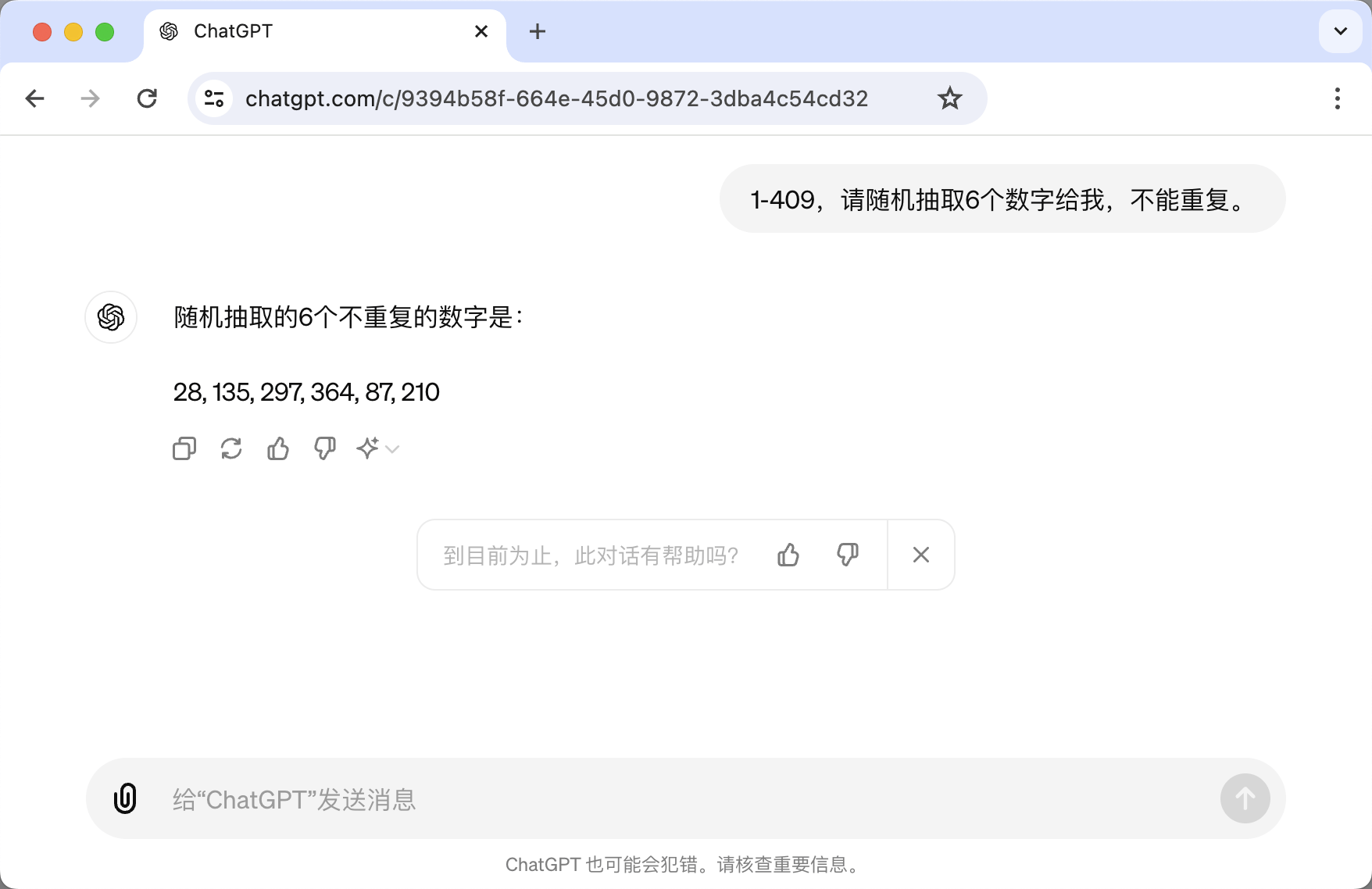Copy the ChatGPT response
This screenshot has height=889, width=1372.
[184, 448]
